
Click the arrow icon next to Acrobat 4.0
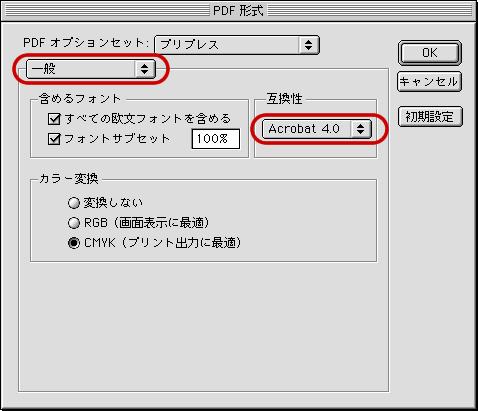[360, 129]
